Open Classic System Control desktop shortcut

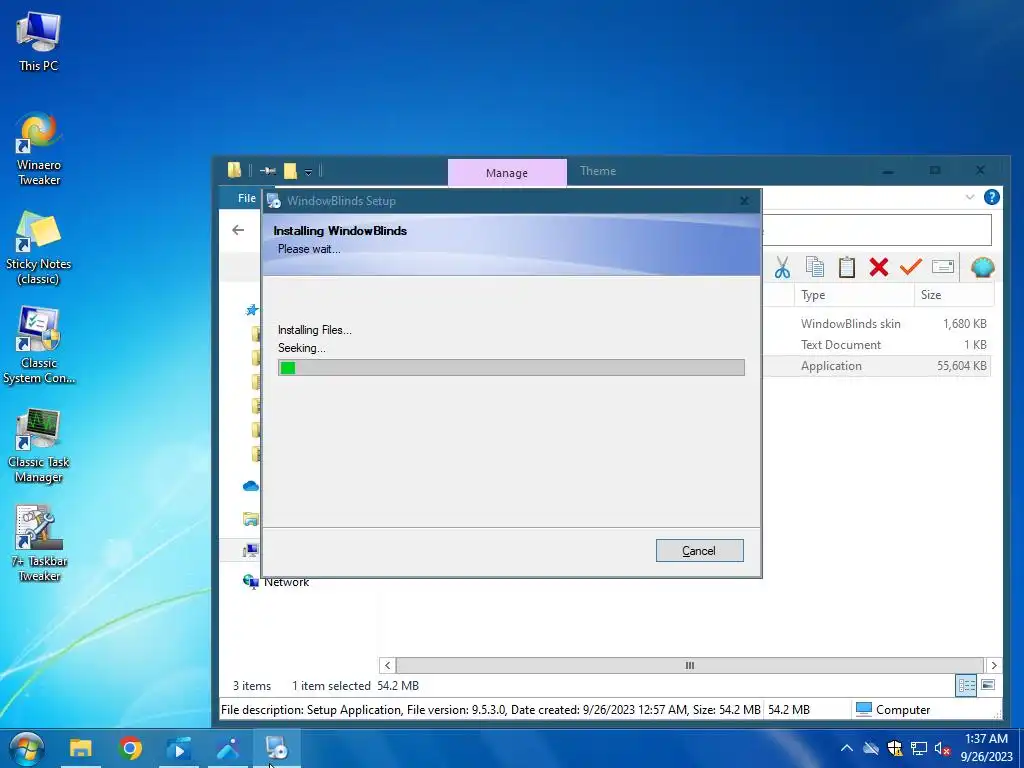(39, 346)
